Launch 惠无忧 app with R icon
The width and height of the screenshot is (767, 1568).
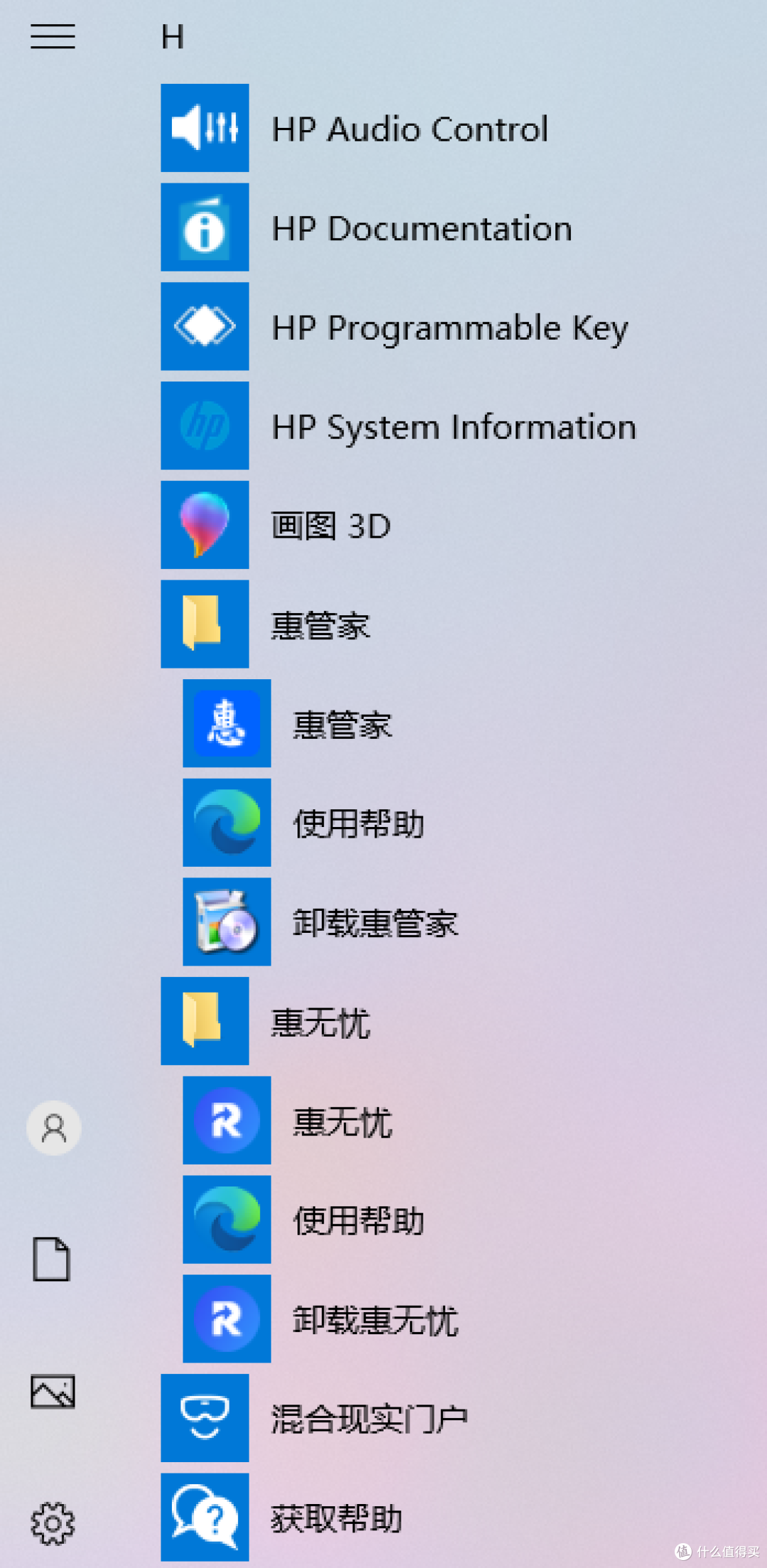227,1120
